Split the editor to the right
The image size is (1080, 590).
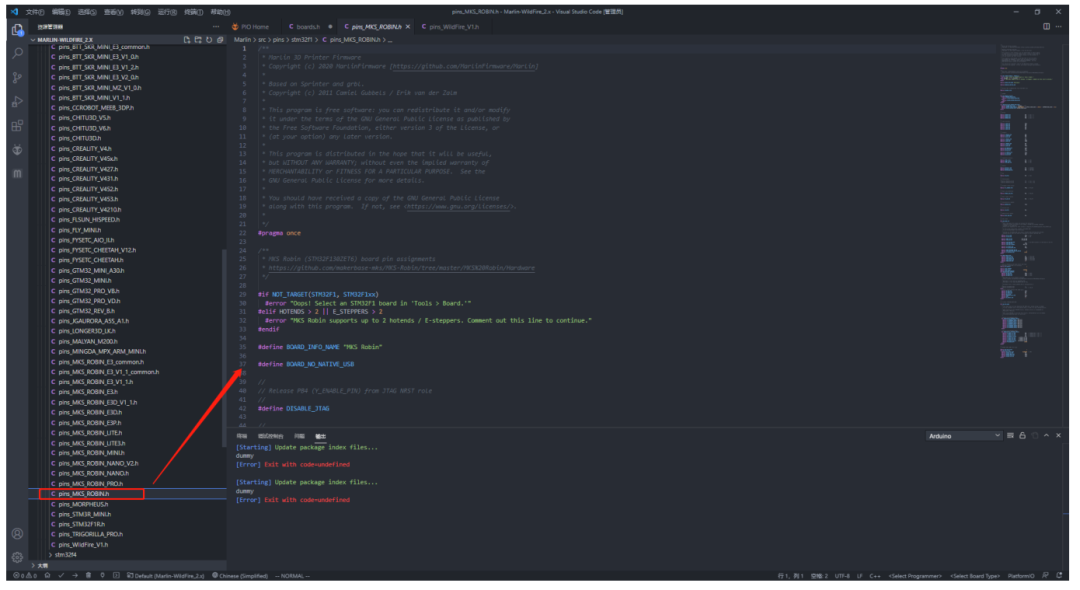click(x=1046, y=27)
